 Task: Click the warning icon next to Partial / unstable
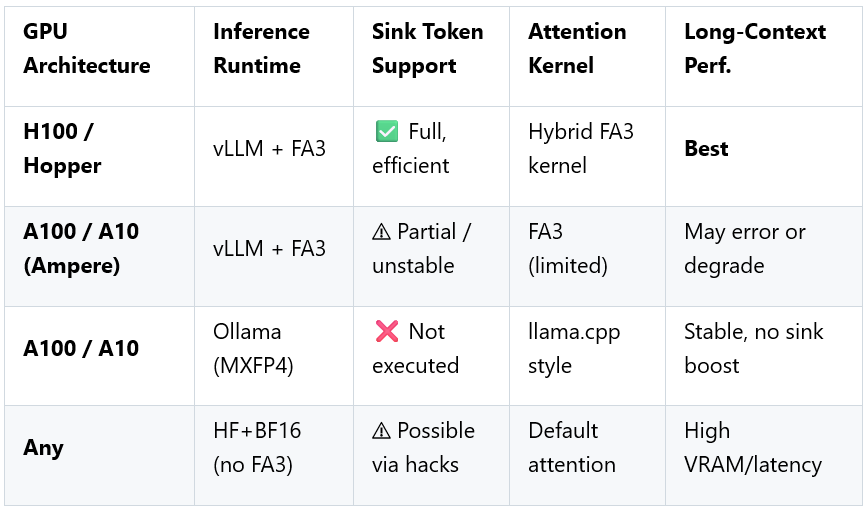pos(382,232)
